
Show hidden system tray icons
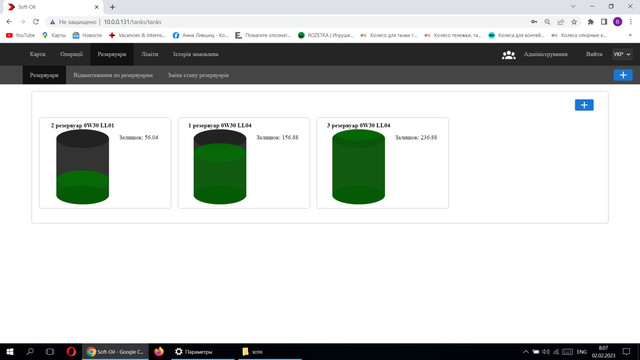click(x=526, y=351)
